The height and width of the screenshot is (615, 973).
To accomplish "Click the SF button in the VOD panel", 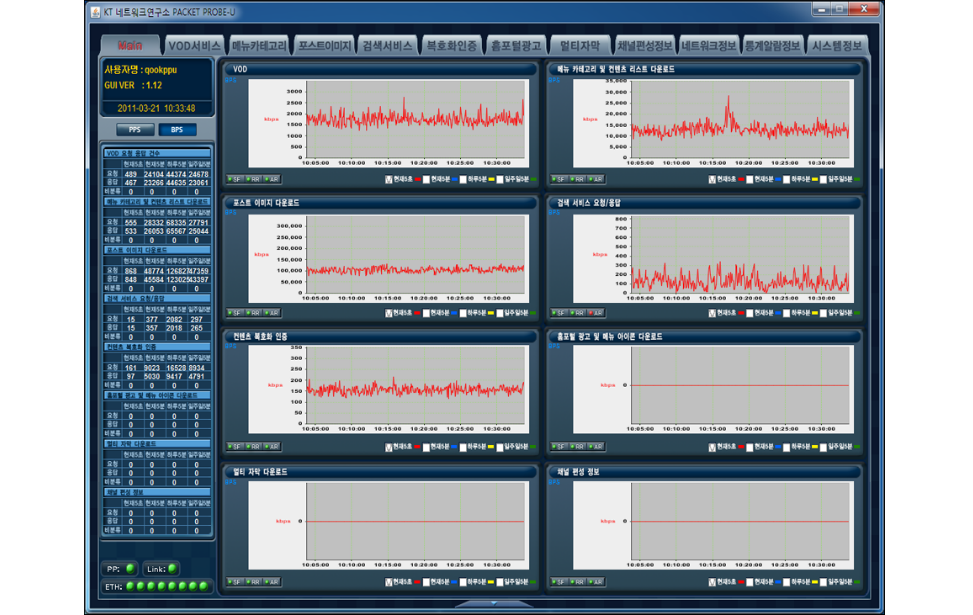I will (x=236, y=179).
